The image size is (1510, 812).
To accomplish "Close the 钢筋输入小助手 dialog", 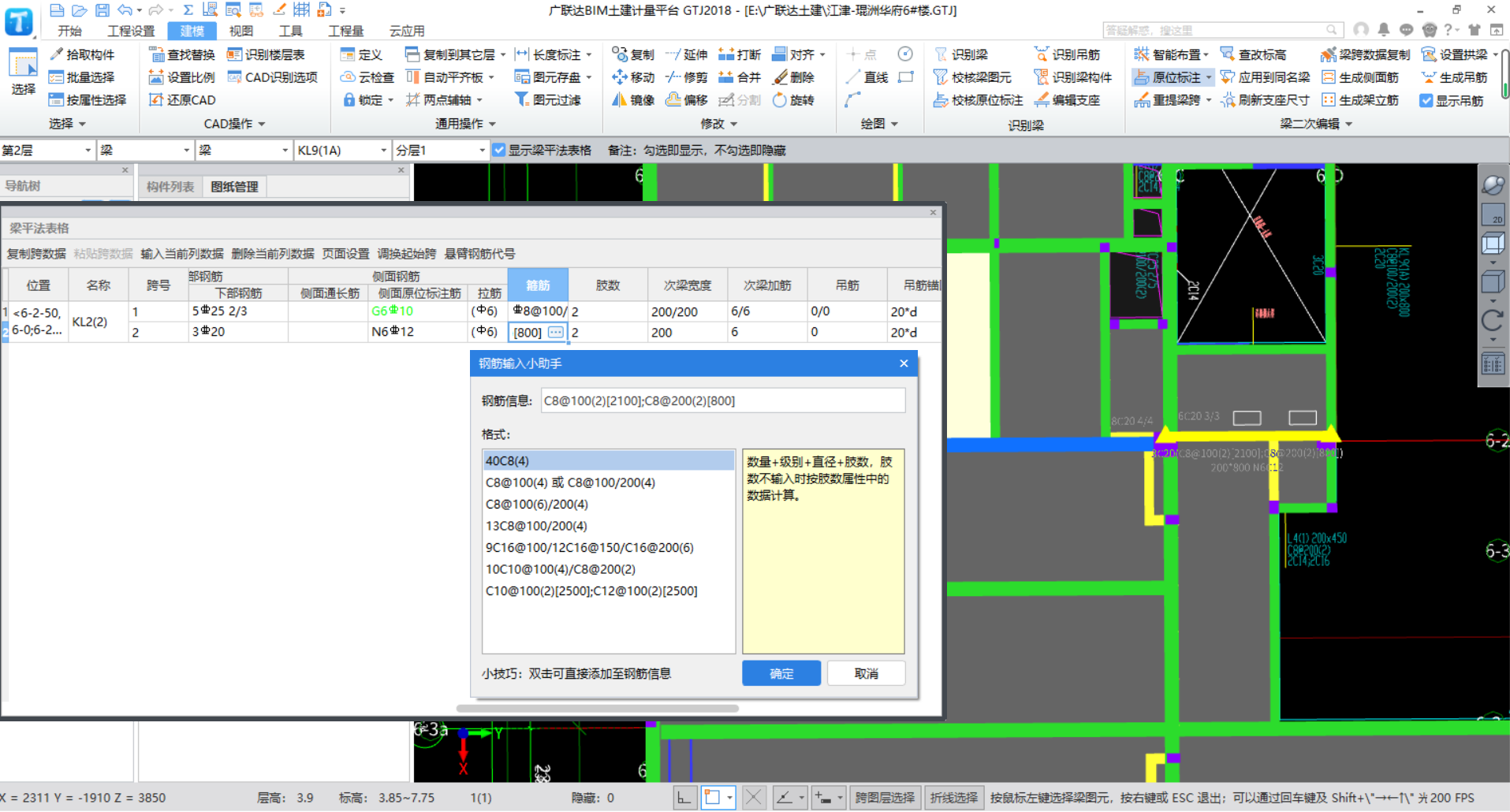I will pos(904,363).
